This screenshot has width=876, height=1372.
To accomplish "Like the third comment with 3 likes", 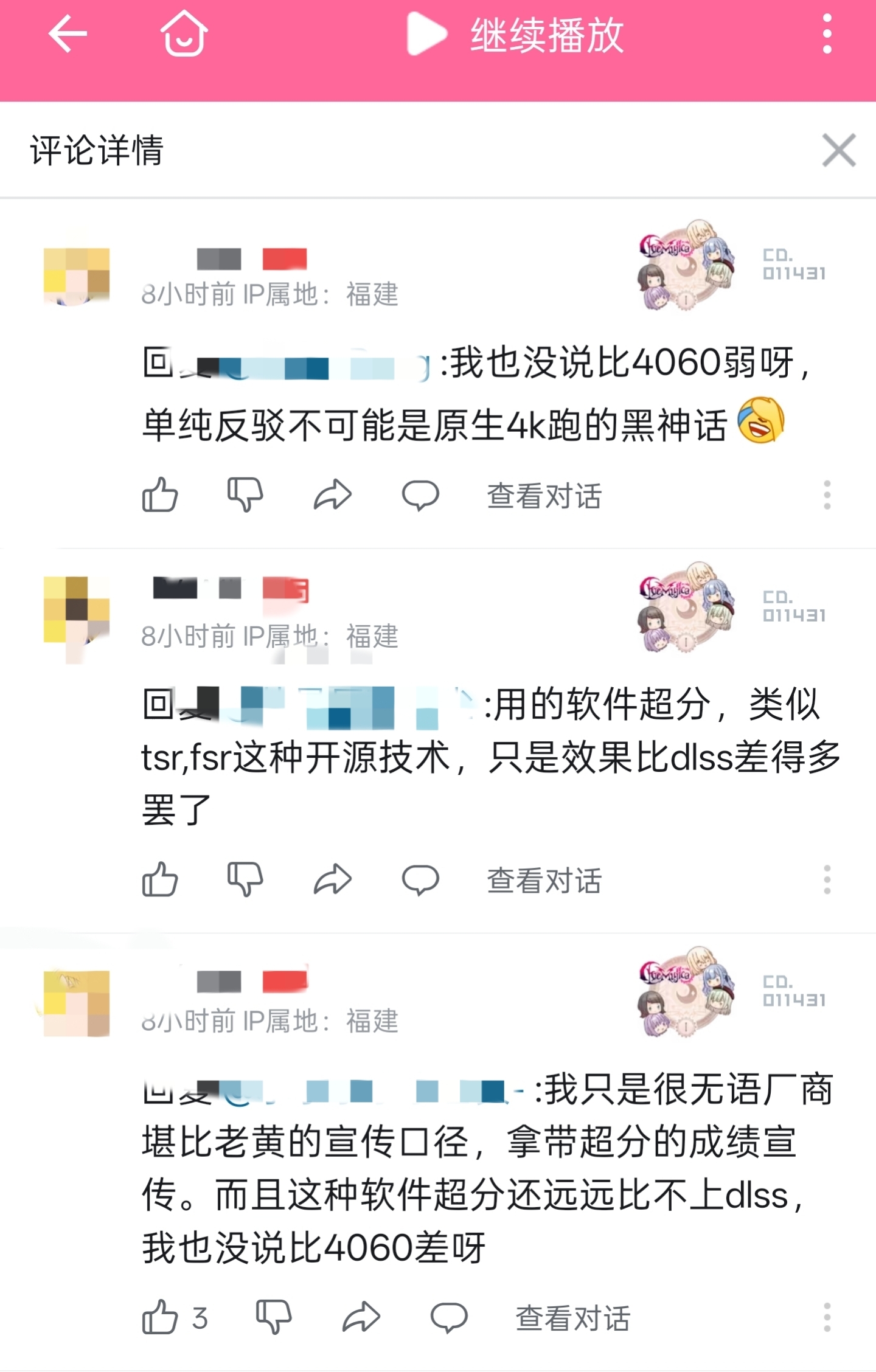I will pyautogui.click(x=160, y=1317).
